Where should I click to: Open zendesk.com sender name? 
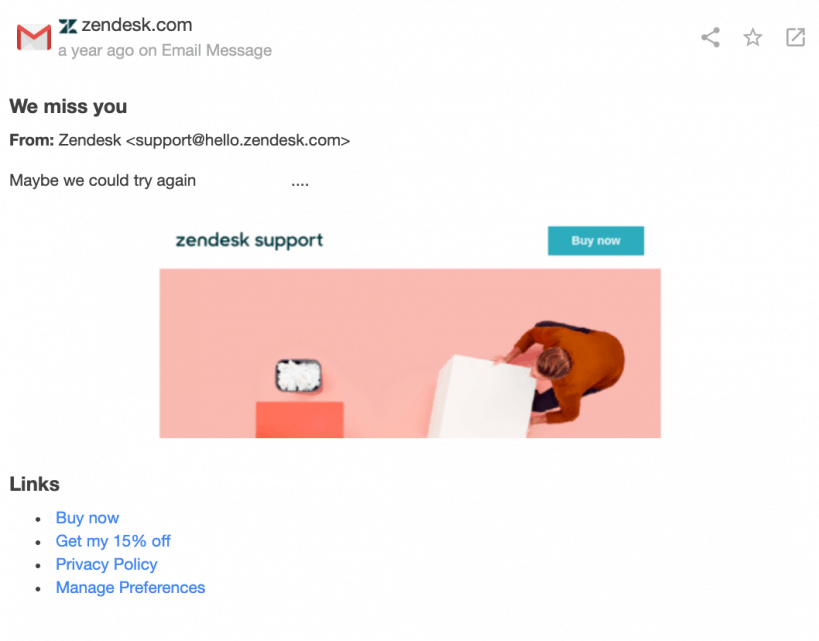(x=137, y=25)
